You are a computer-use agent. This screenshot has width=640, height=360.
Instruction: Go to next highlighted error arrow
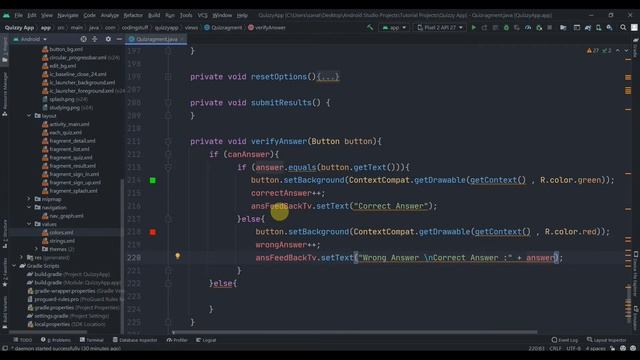tap(626, 51)
